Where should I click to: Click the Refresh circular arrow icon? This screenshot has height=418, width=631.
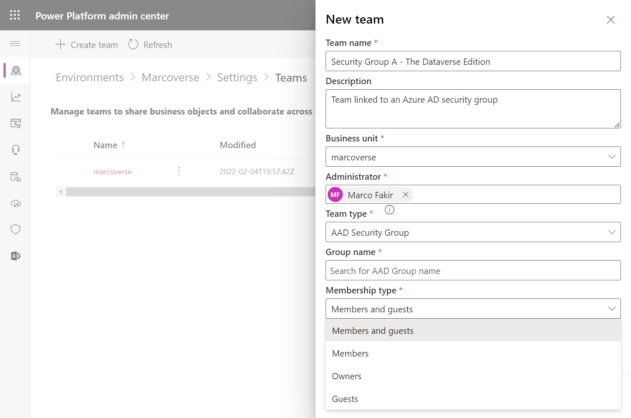click(x=133, y=44)
